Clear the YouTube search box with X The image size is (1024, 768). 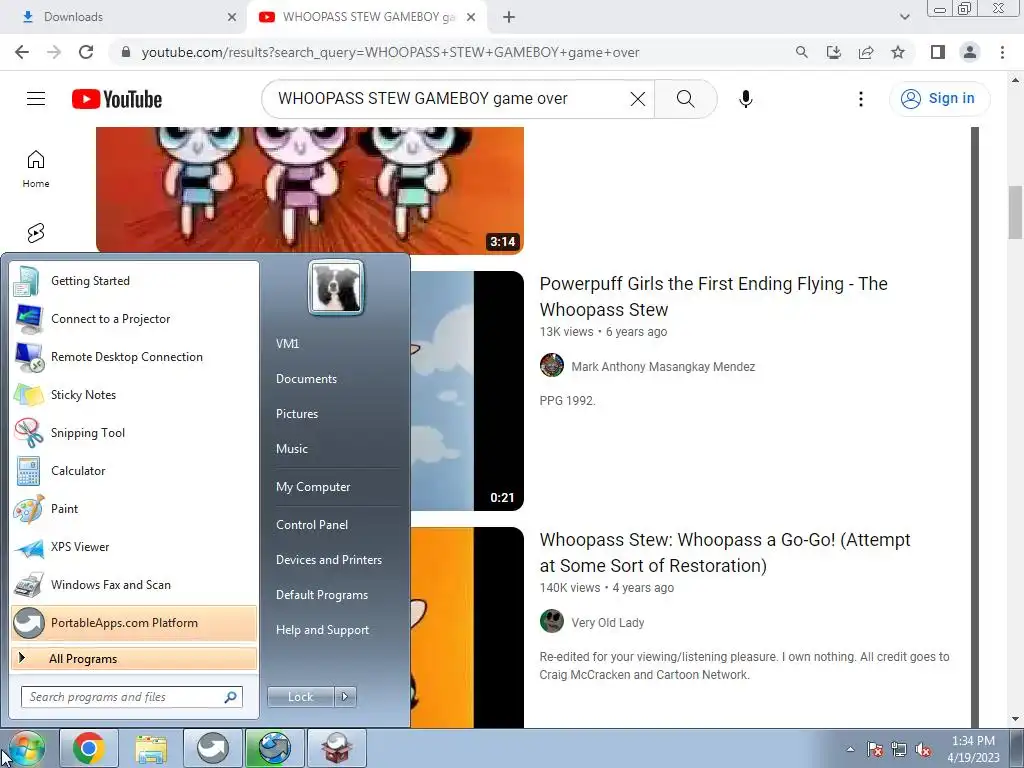tap(637, 99)
